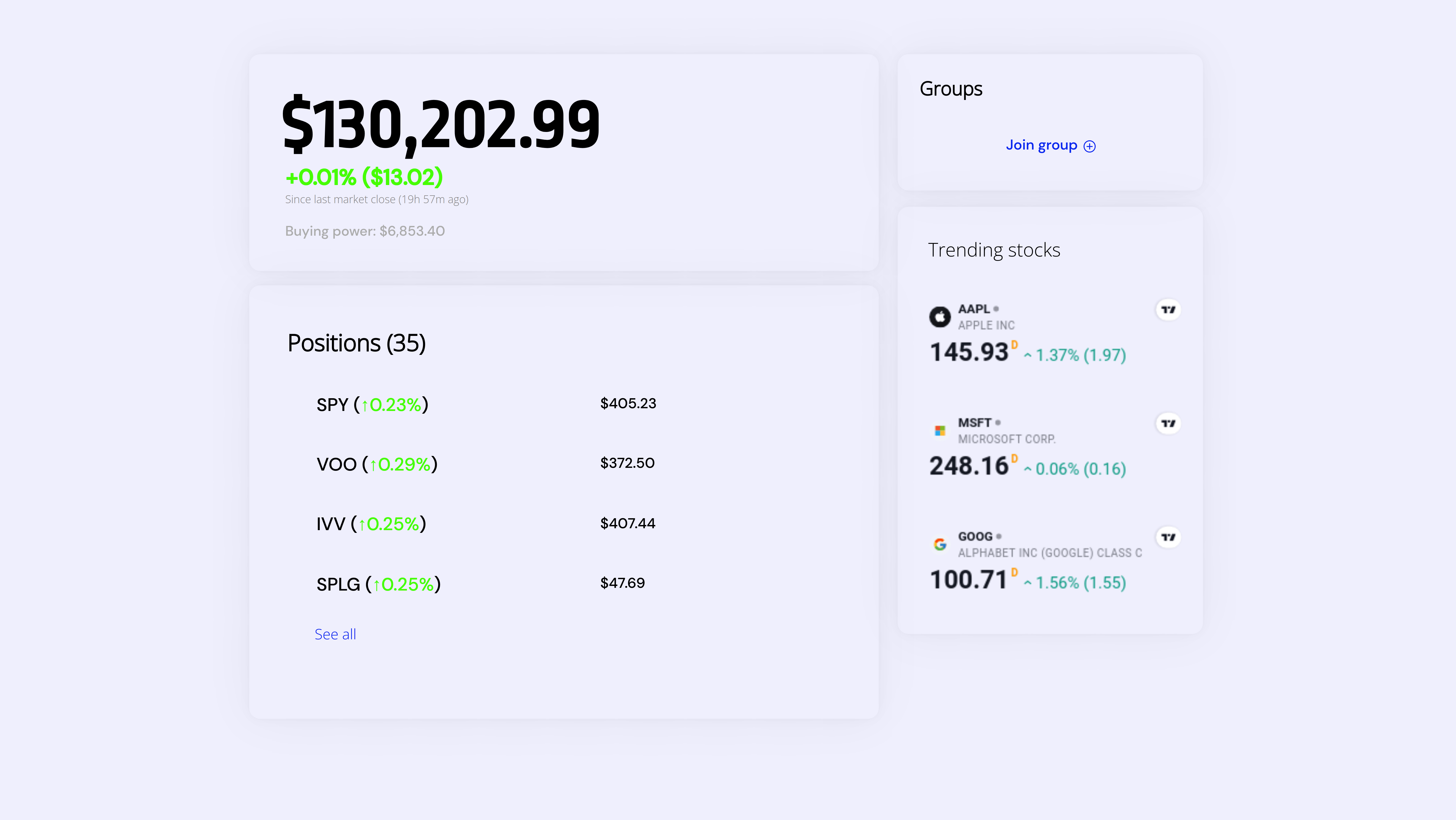Expand the SPY position row
This screenshot has height=820, width=1456.
point(371,404)
